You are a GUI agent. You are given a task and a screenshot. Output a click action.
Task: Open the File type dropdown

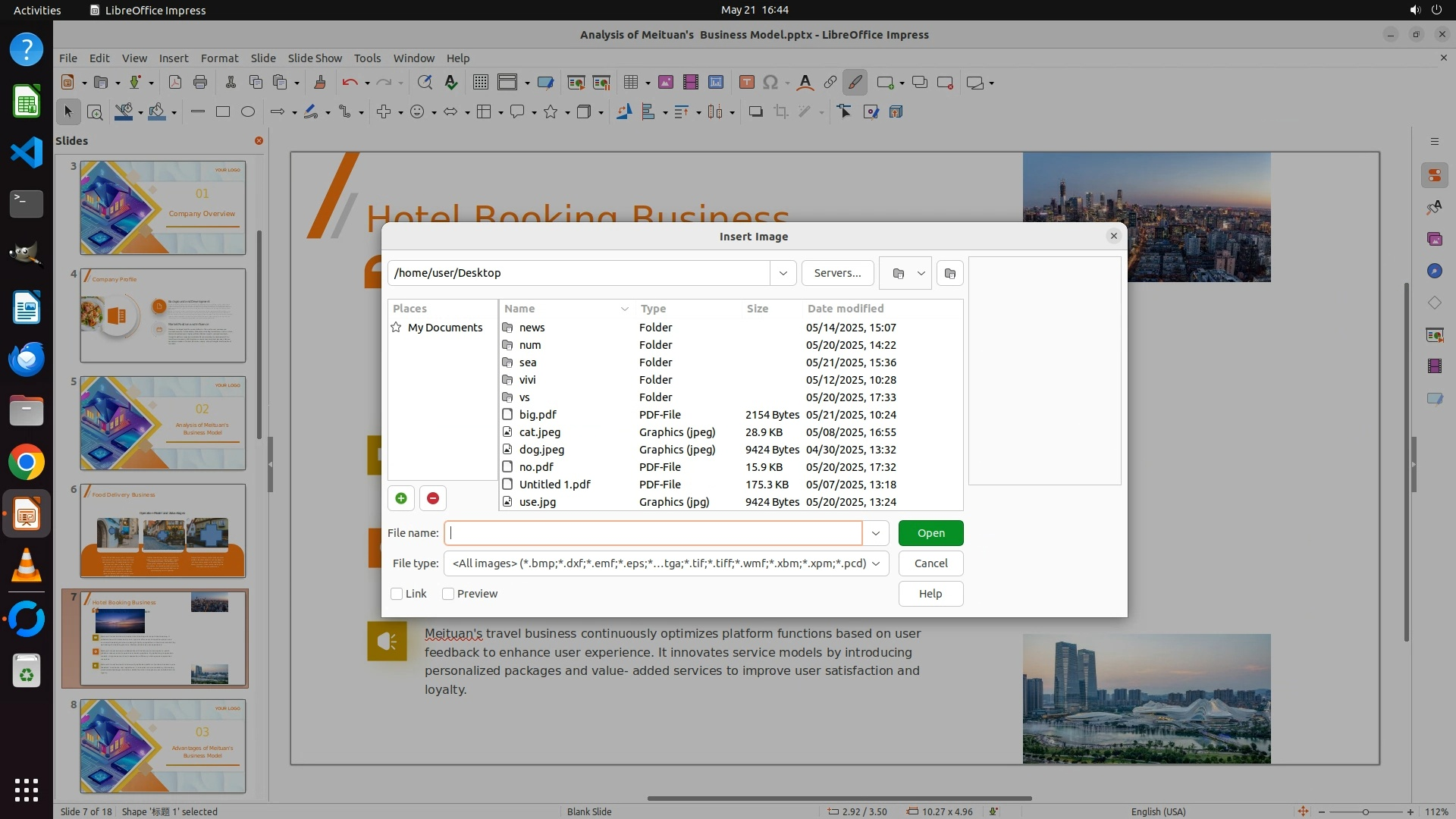pos(876,563)
